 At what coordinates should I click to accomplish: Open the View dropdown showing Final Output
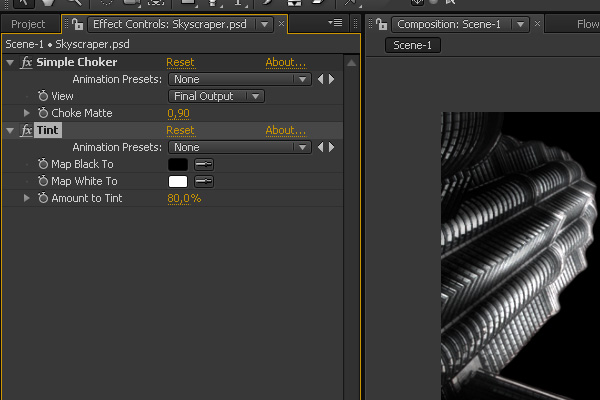click(217, 96)
